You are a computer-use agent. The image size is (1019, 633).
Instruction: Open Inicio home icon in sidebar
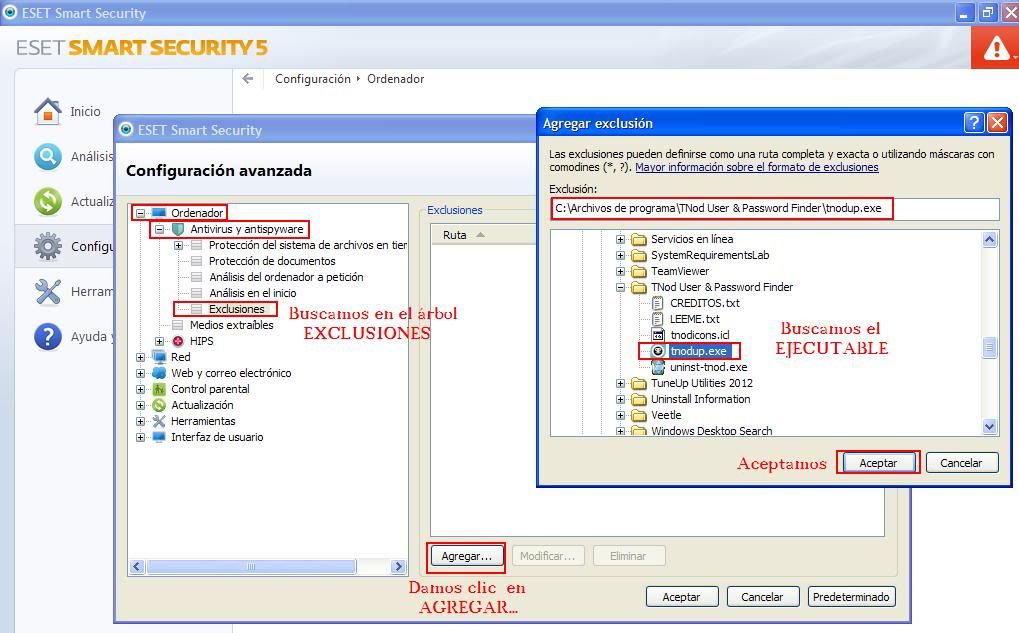(x=47, y=111)
